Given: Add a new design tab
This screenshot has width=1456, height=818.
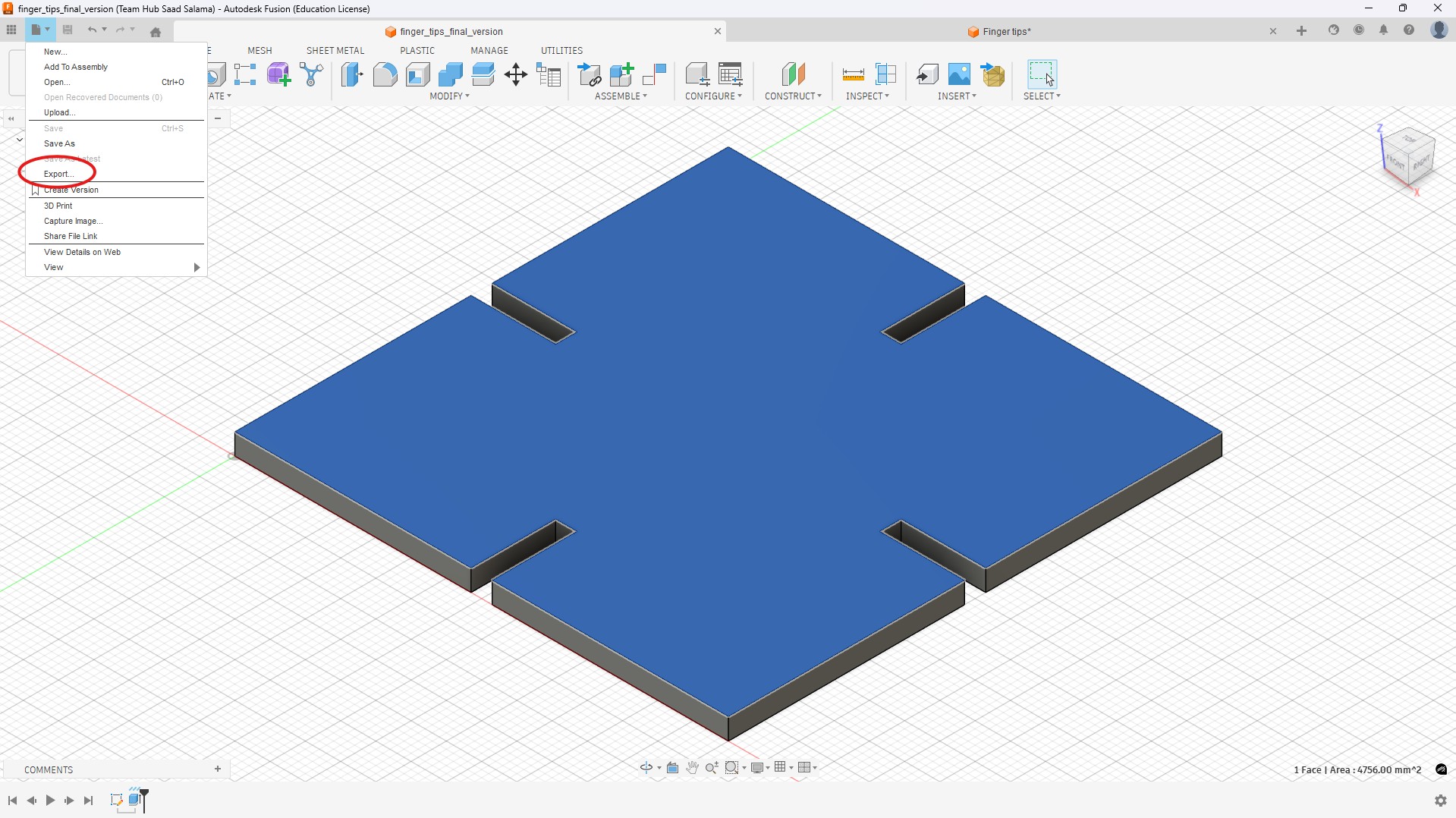Looking at the screenshot, I should click(1301, 31).
